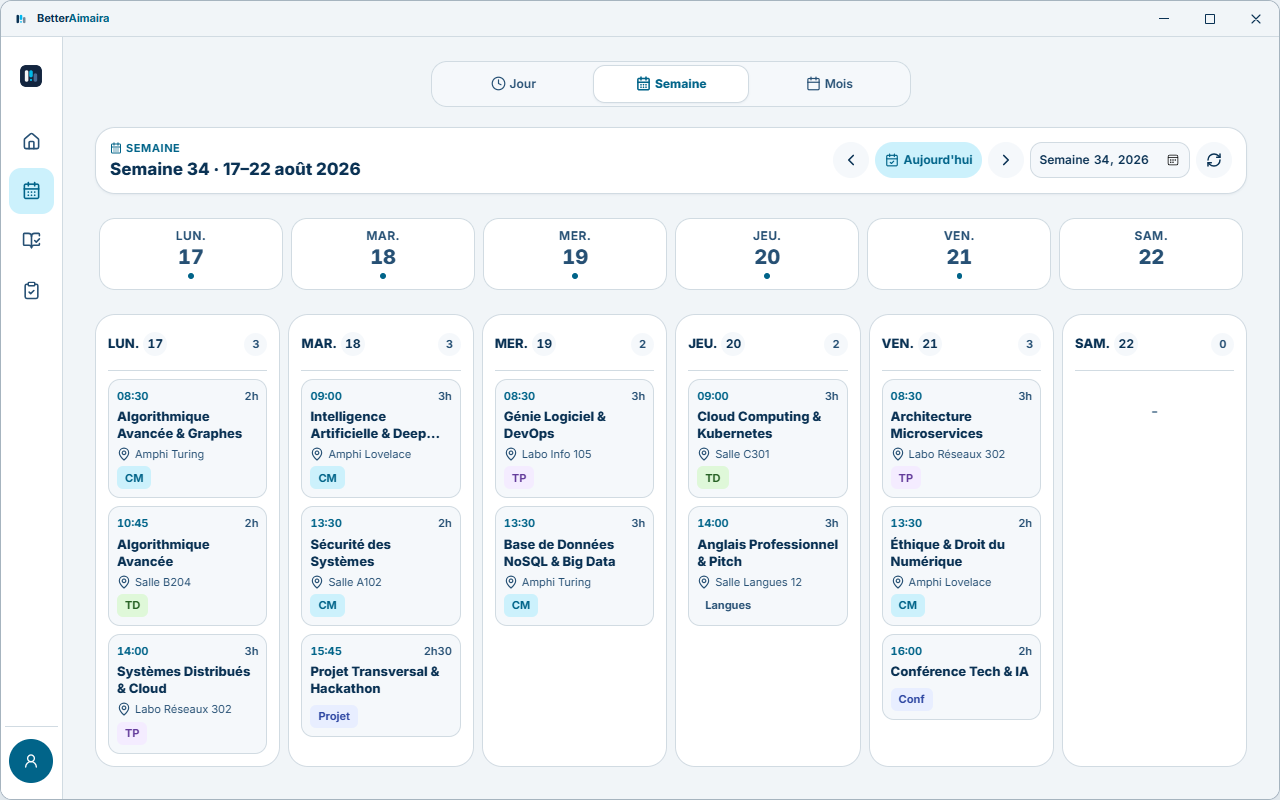Open Génie Logiciel & DevOps course card
This screenshot has height=800, width=1280.
574,438
